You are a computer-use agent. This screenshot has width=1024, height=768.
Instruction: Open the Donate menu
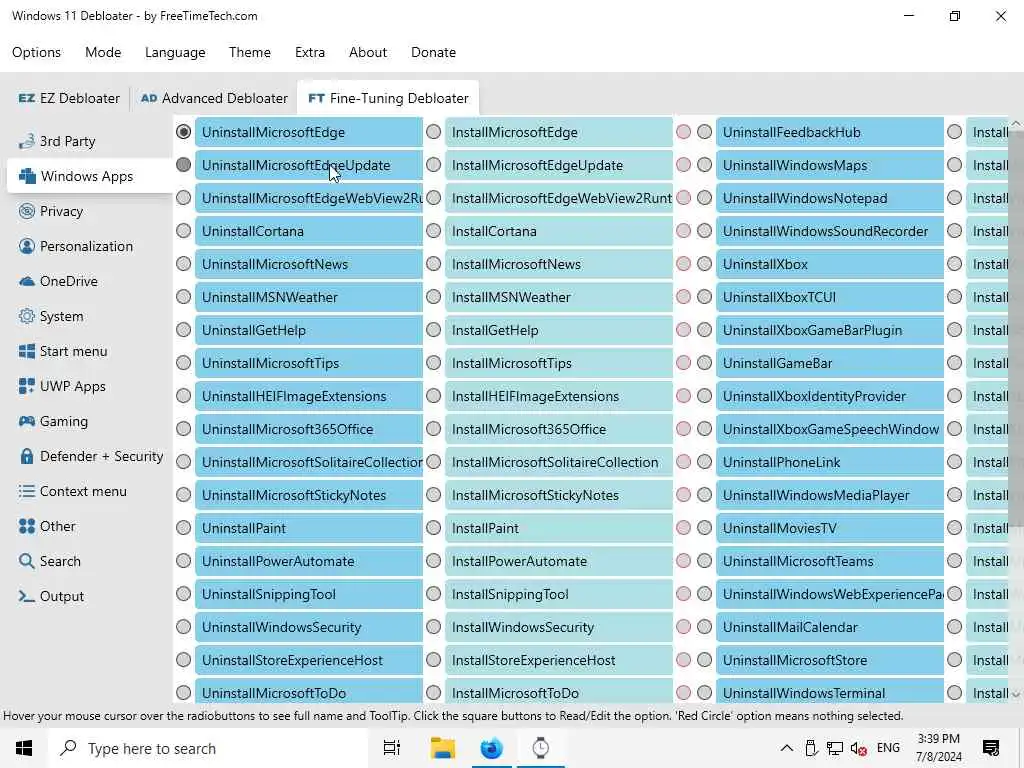point(434,52)
